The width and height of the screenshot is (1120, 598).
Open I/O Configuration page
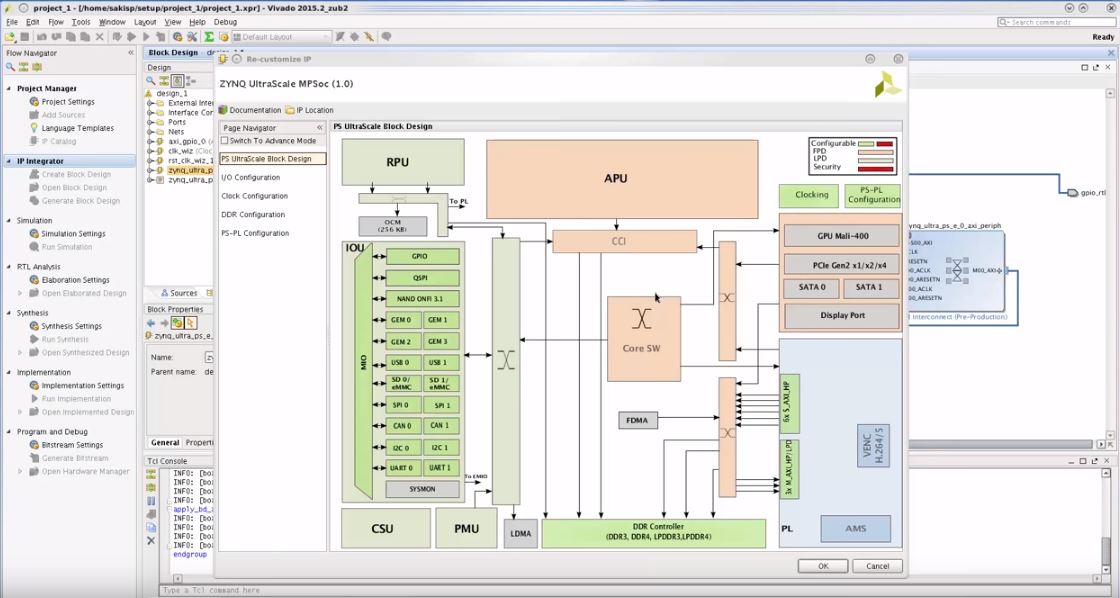251,177
